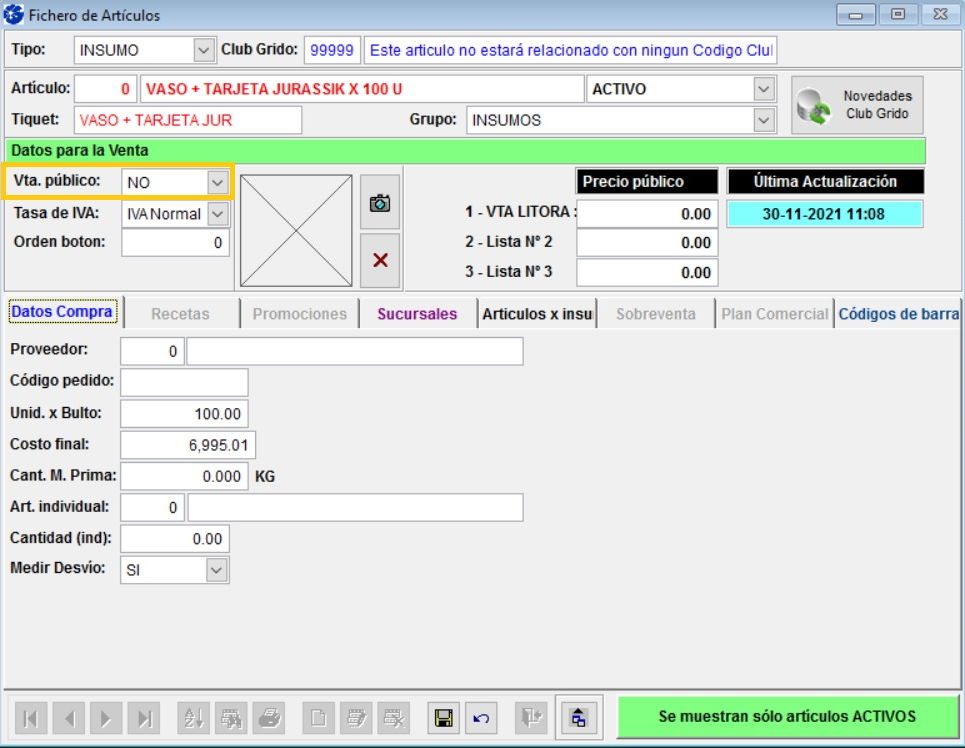The height and width of the screenshot is (748, 965).
Task: Switch to the Sucursales tab
Action: point(417,314)
